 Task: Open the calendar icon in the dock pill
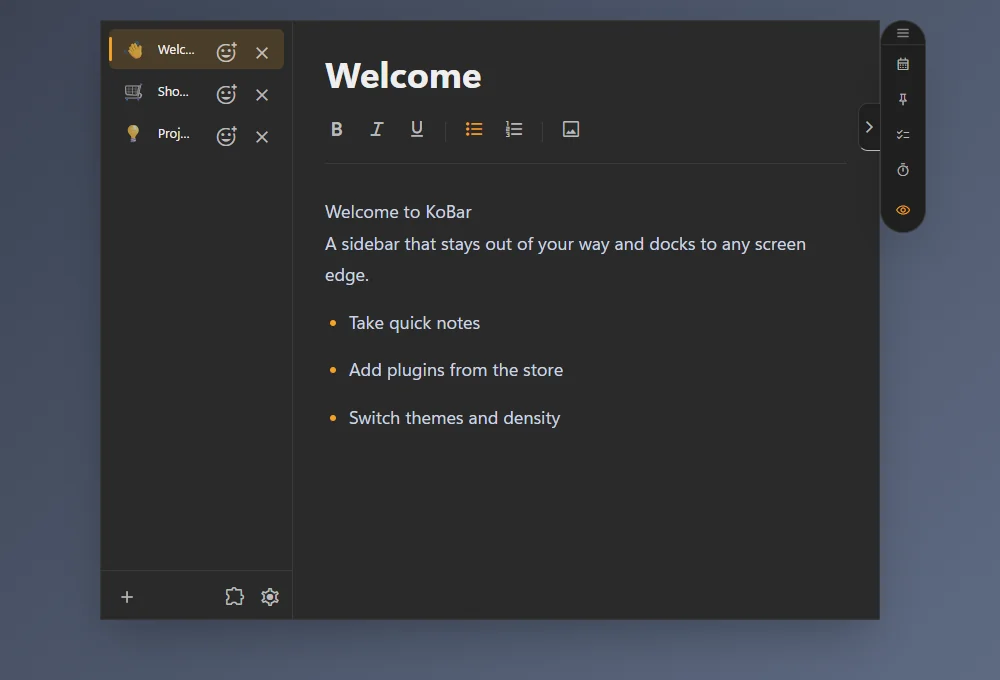[x=903, y=64]
